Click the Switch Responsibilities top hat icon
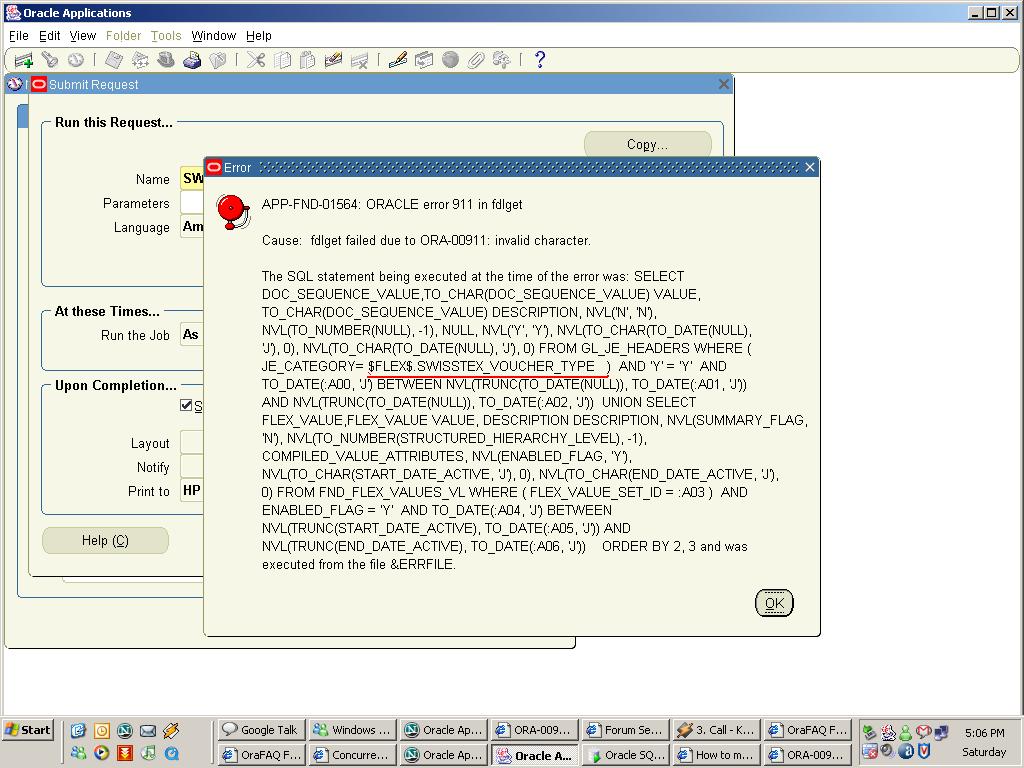 166,60
